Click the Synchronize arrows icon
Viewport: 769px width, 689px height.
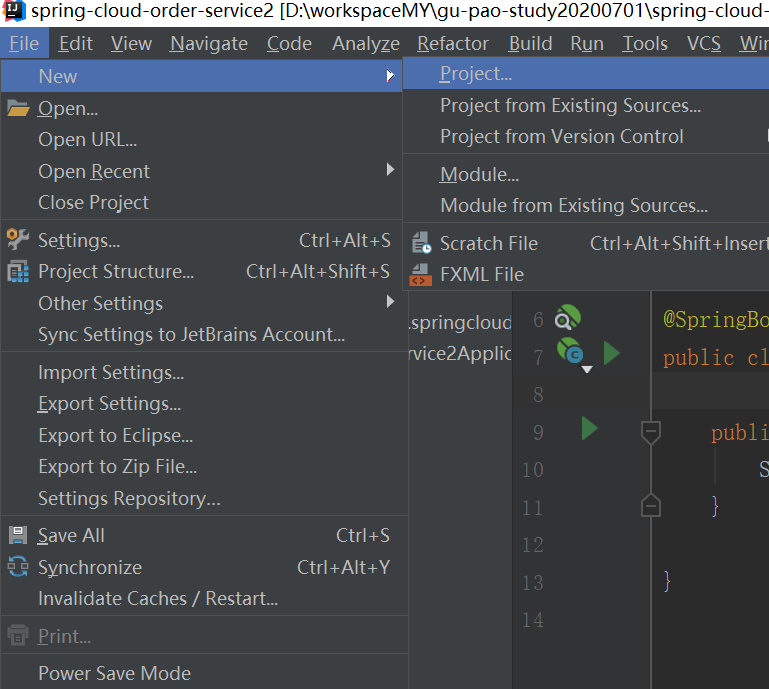tap(18, 566)
